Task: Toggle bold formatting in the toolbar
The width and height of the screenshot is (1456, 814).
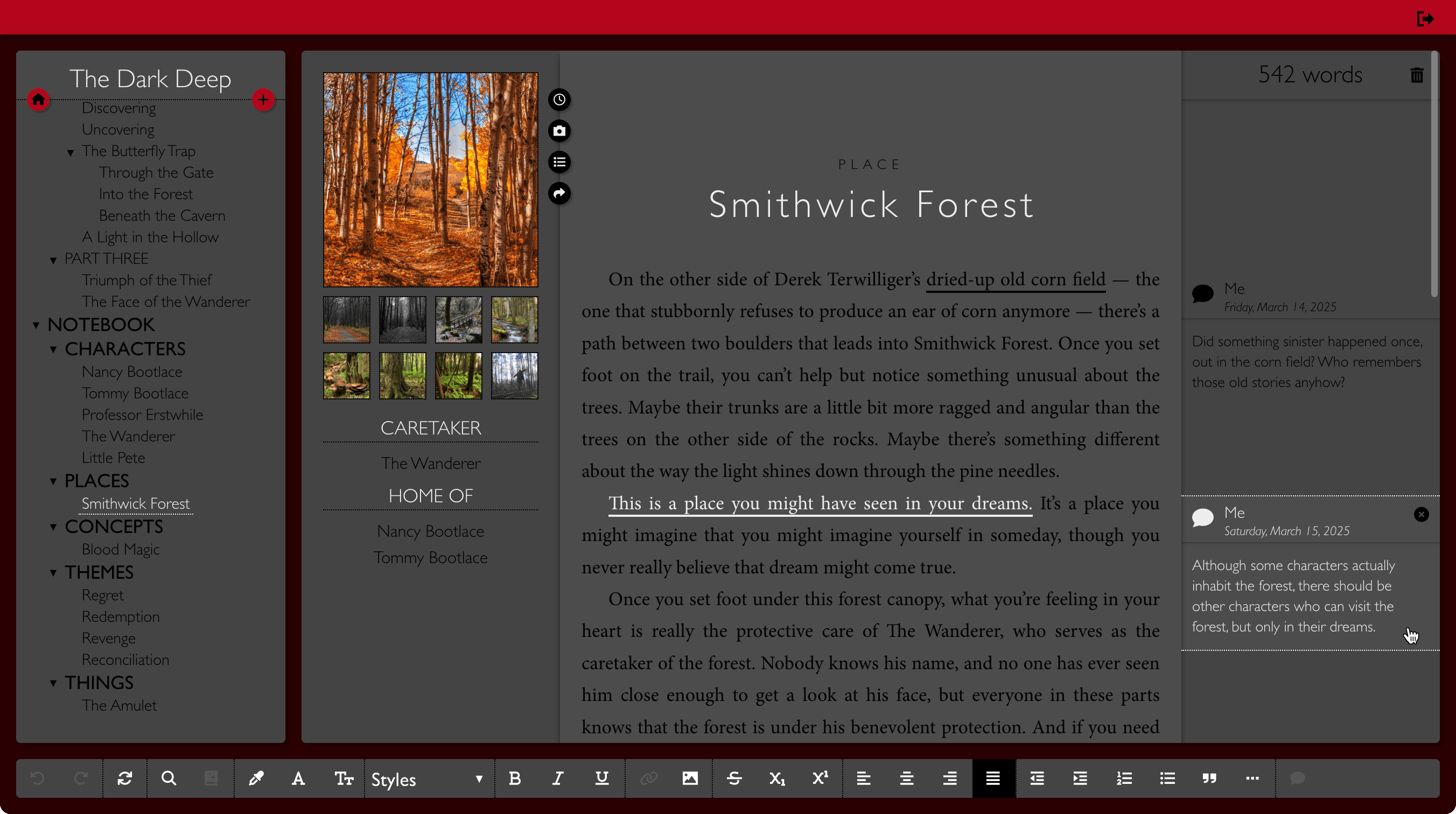Action: pyautogui.click(x=514, y=778)
